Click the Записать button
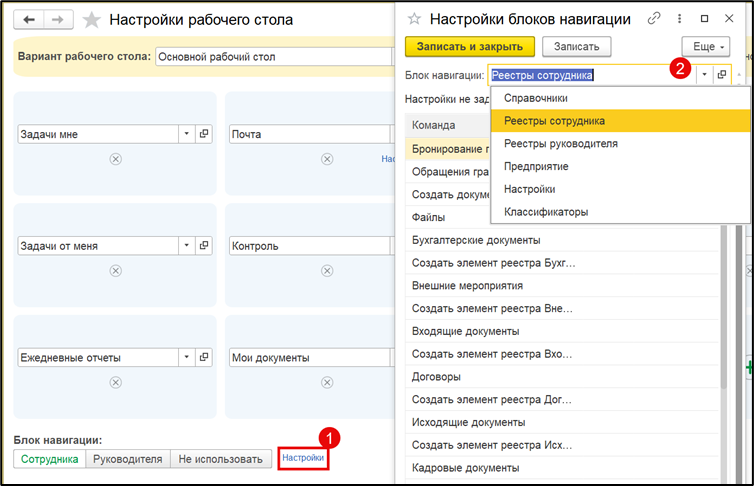This screenshot has height=486, width=754. [577, 47]
